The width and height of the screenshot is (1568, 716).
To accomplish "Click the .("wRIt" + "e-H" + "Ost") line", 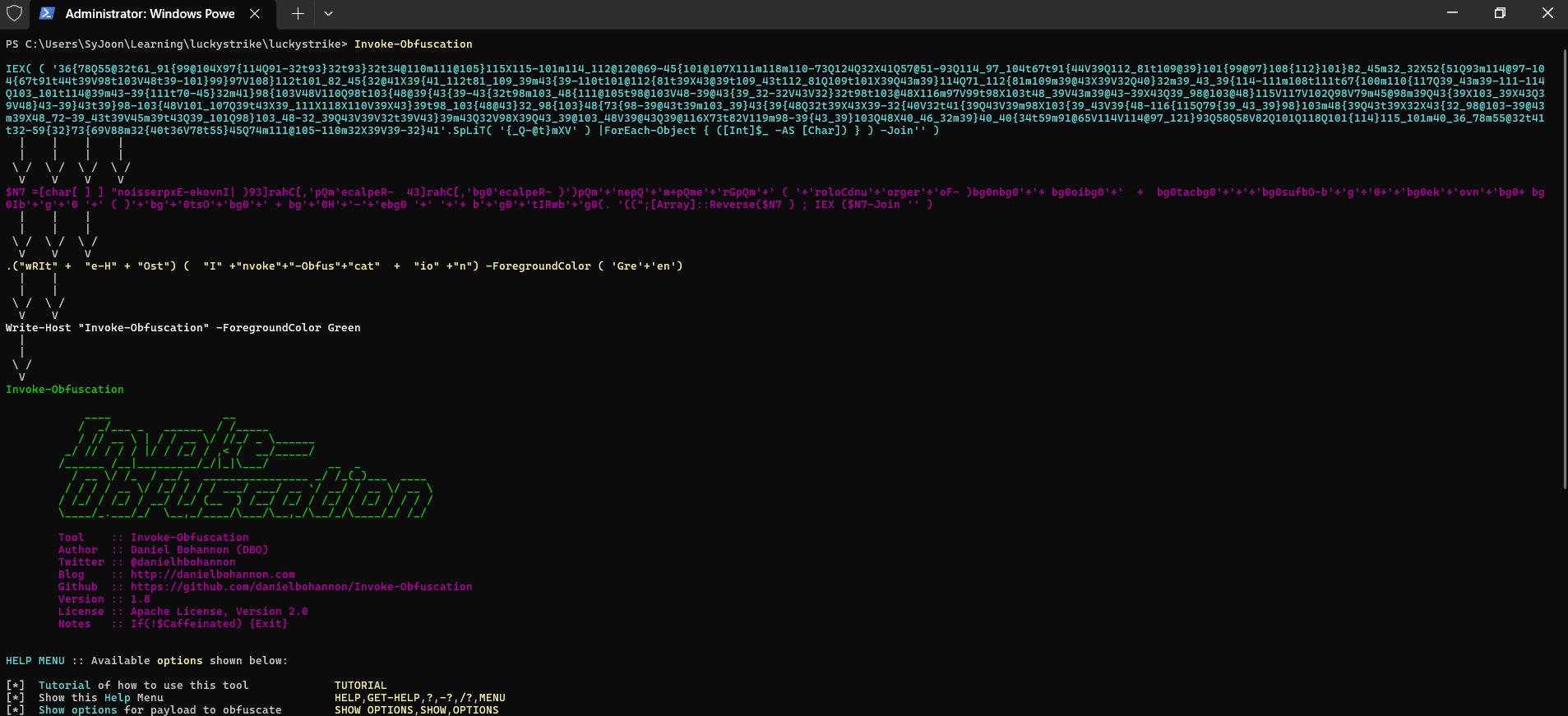I will click(x=345, y=266).
